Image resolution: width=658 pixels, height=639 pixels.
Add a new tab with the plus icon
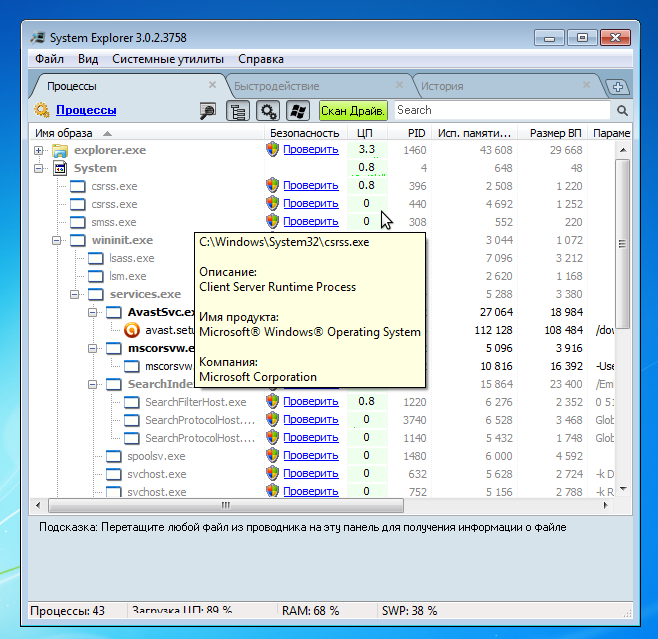coord(618,87)
